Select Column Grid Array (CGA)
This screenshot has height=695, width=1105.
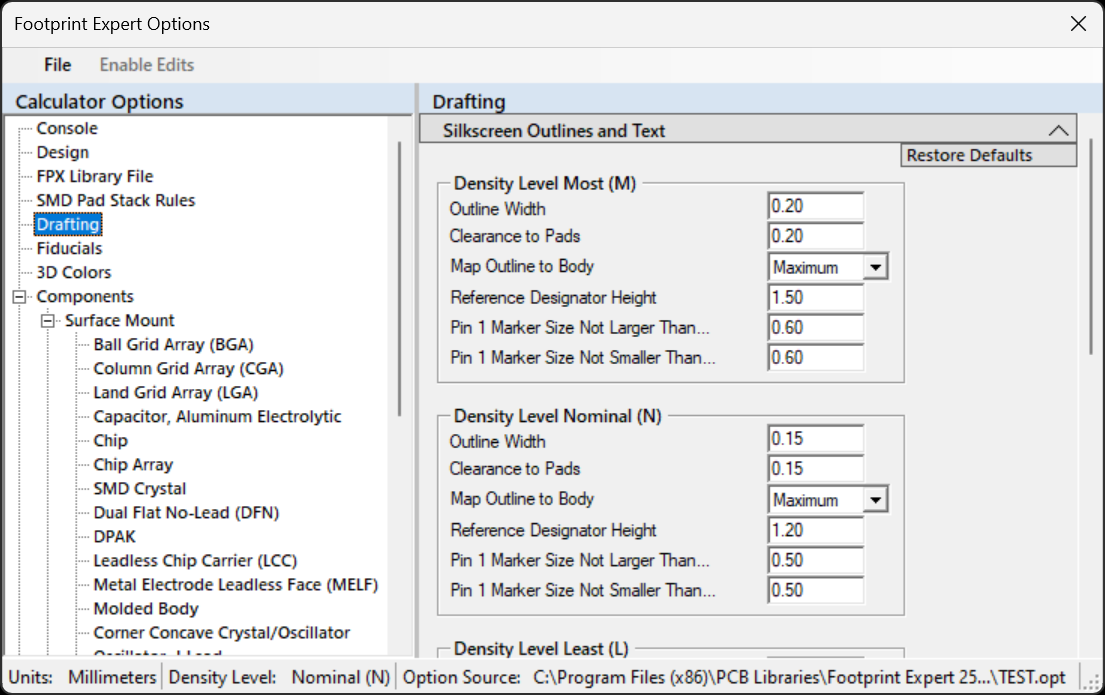tap(188, 368)
